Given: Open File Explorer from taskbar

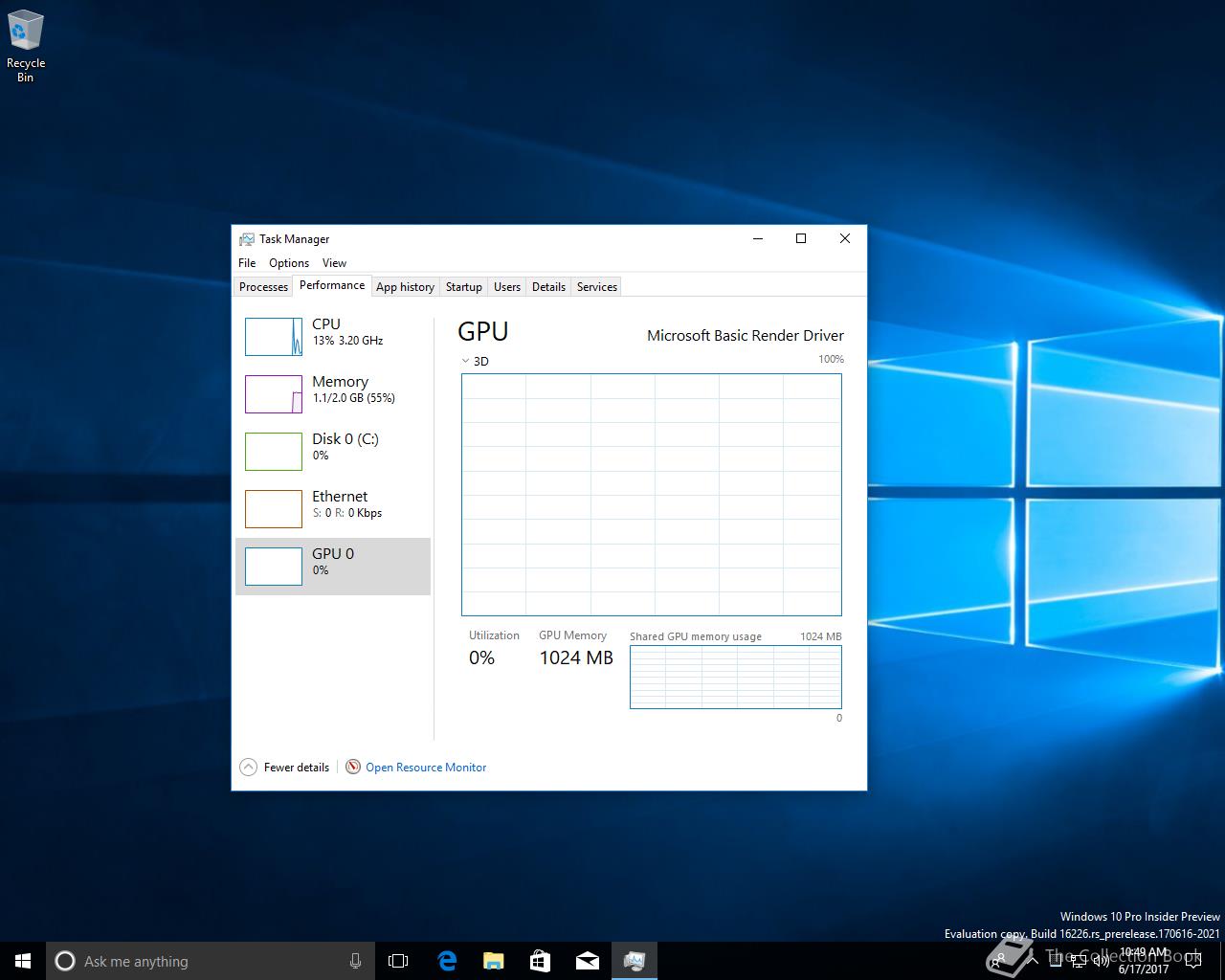Looking at the screenshot, I should 493,961.
